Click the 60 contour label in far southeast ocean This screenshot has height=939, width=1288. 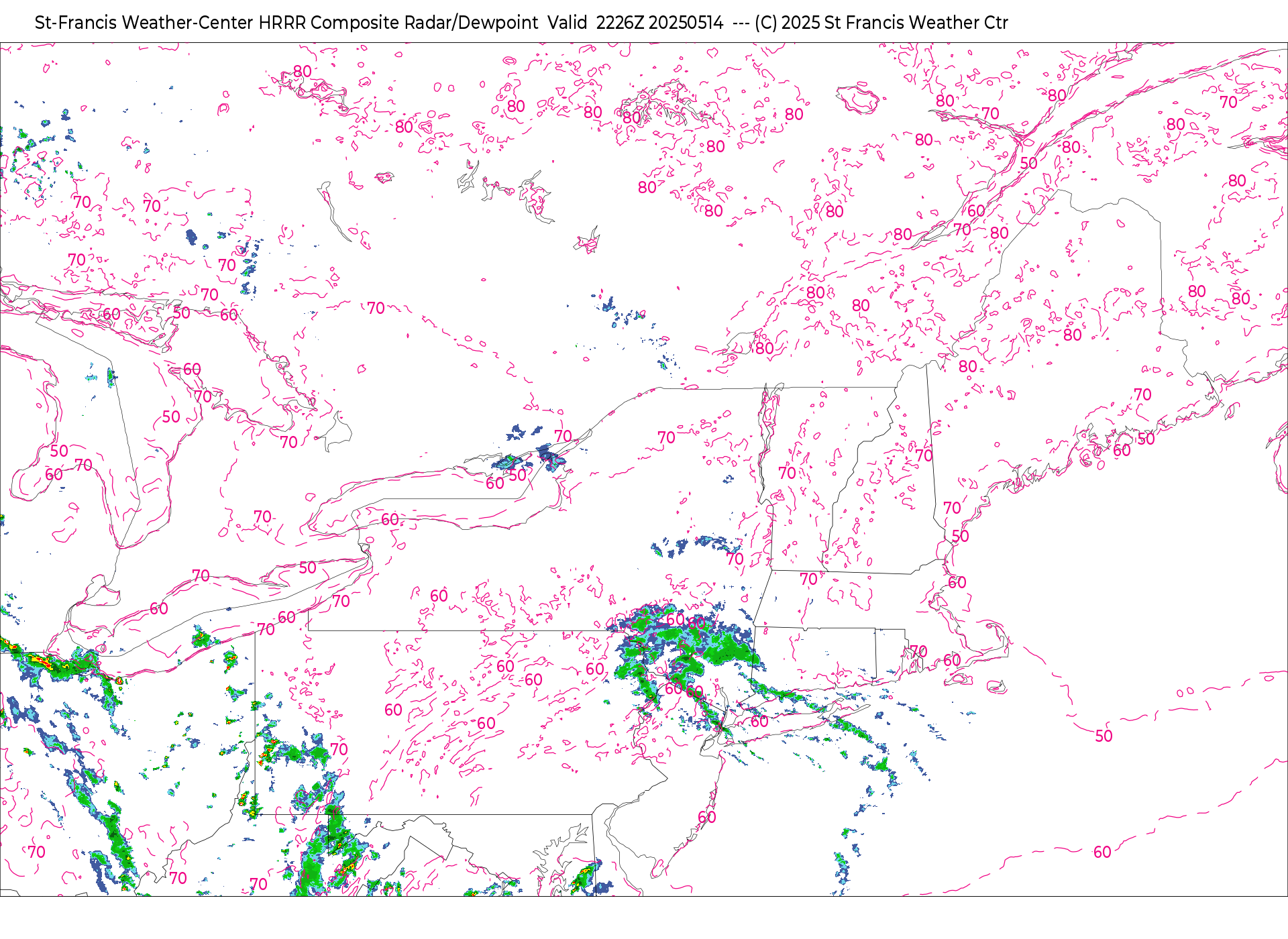coord(1102,852)
